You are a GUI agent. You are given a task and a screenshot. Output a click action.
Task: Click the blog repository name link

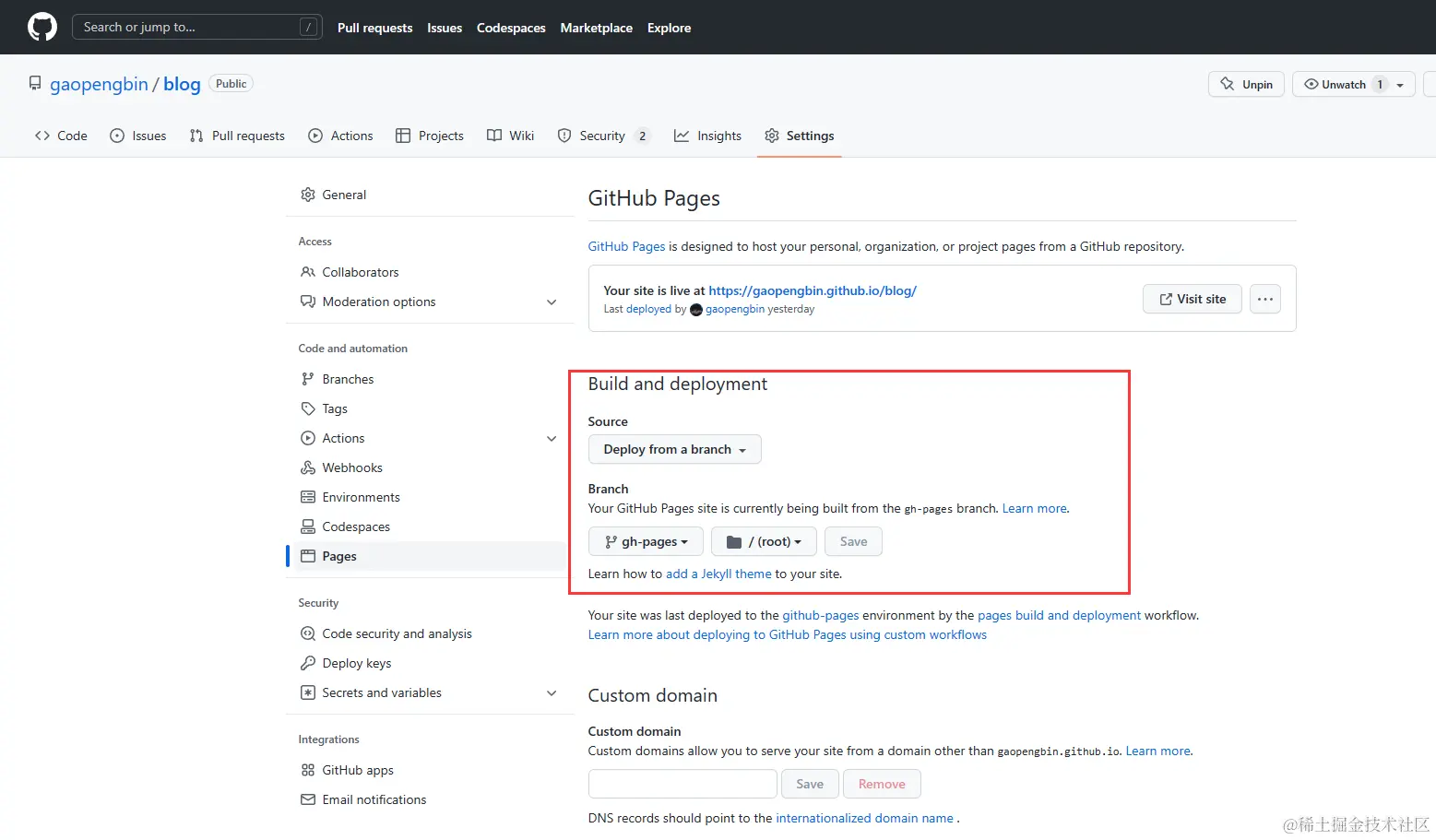[x=182, y=84]
